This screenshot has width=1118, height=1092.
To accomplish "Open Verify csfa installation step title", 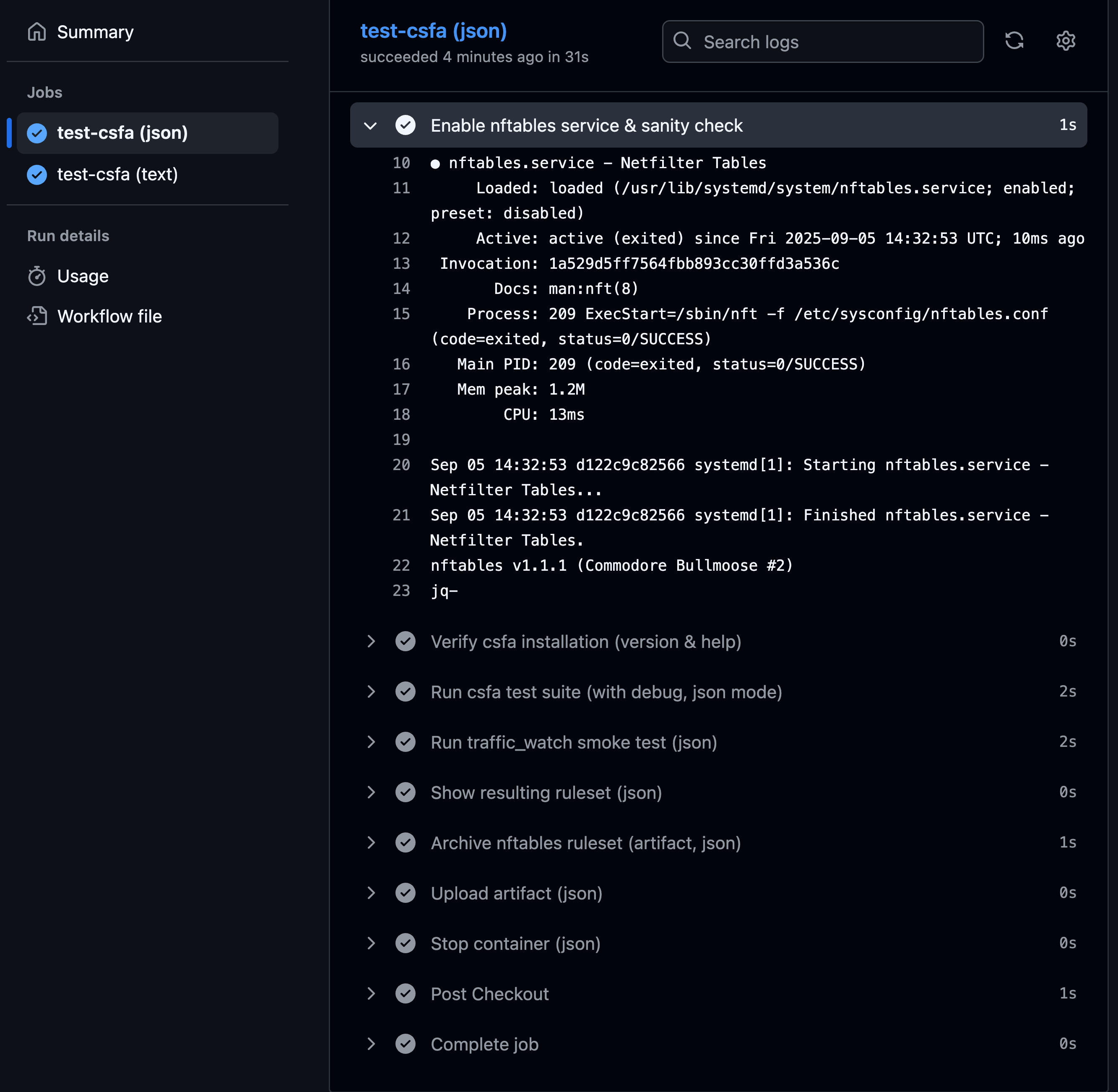I will [586, 642].
